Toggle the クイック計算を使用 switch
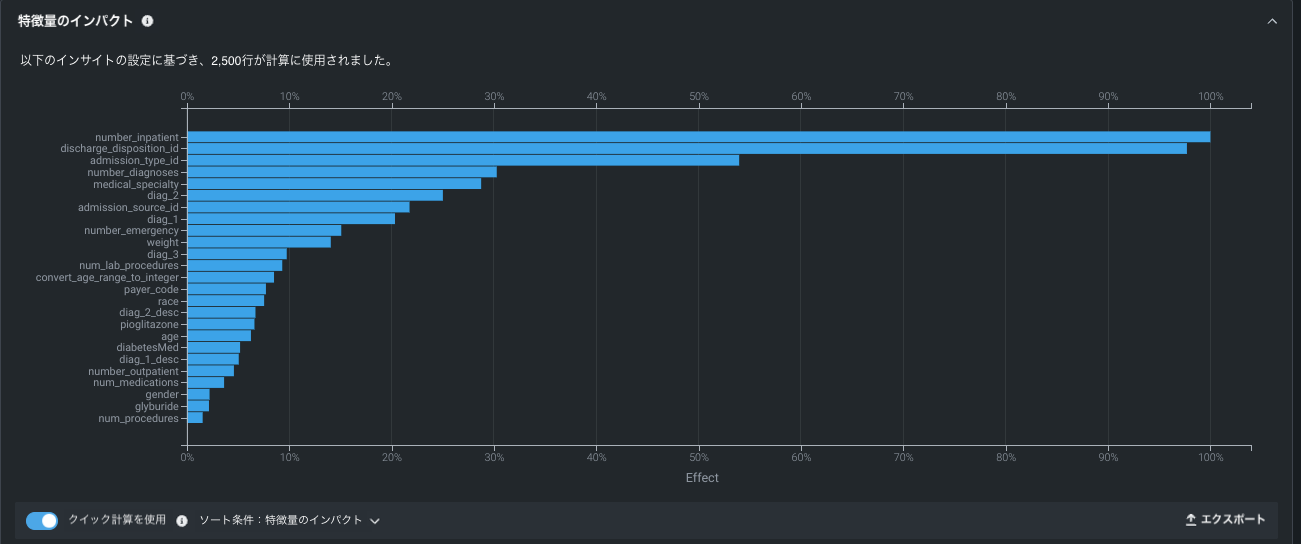The width and height of the screenshot is (1301, 544). tap(42, 521)
